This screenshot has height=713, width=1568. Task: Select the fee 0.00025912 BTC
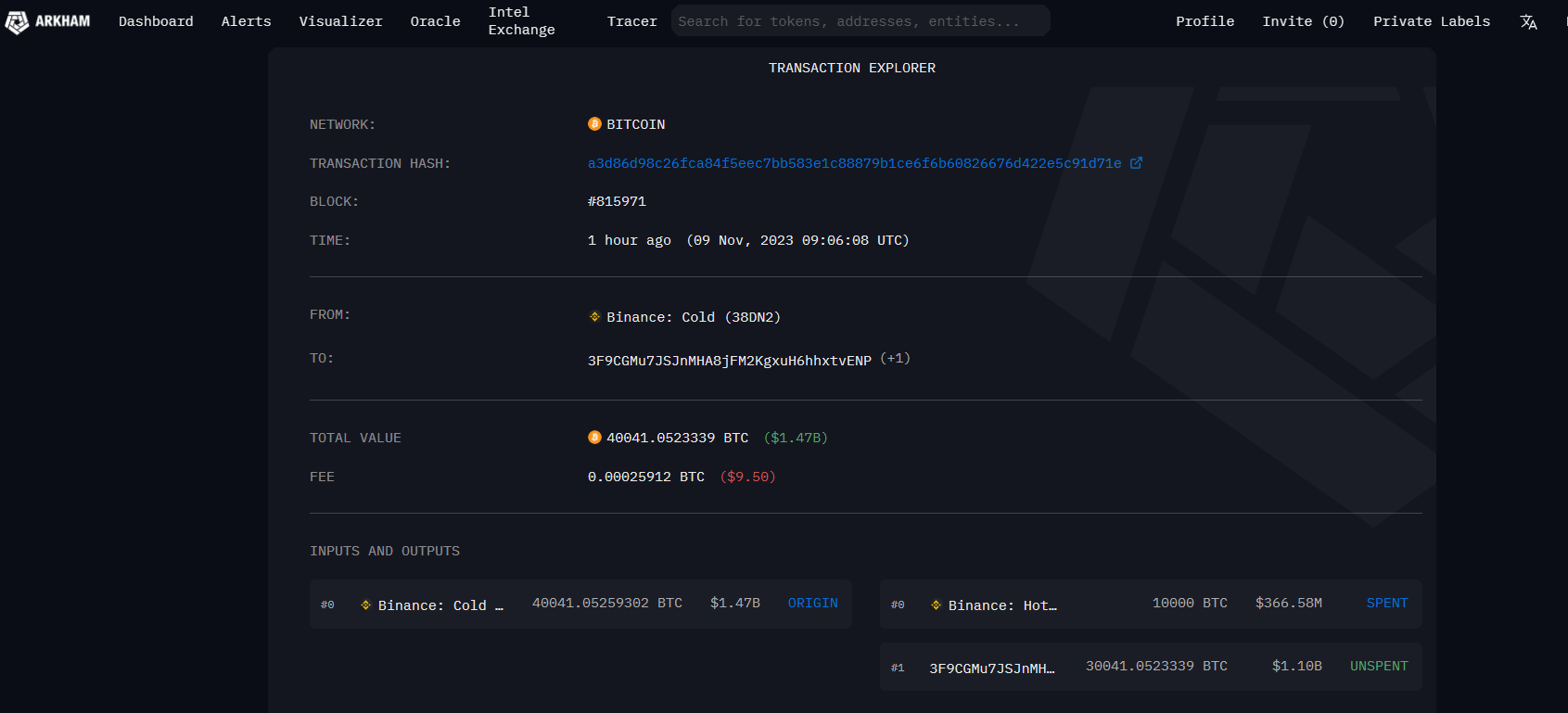646,477
